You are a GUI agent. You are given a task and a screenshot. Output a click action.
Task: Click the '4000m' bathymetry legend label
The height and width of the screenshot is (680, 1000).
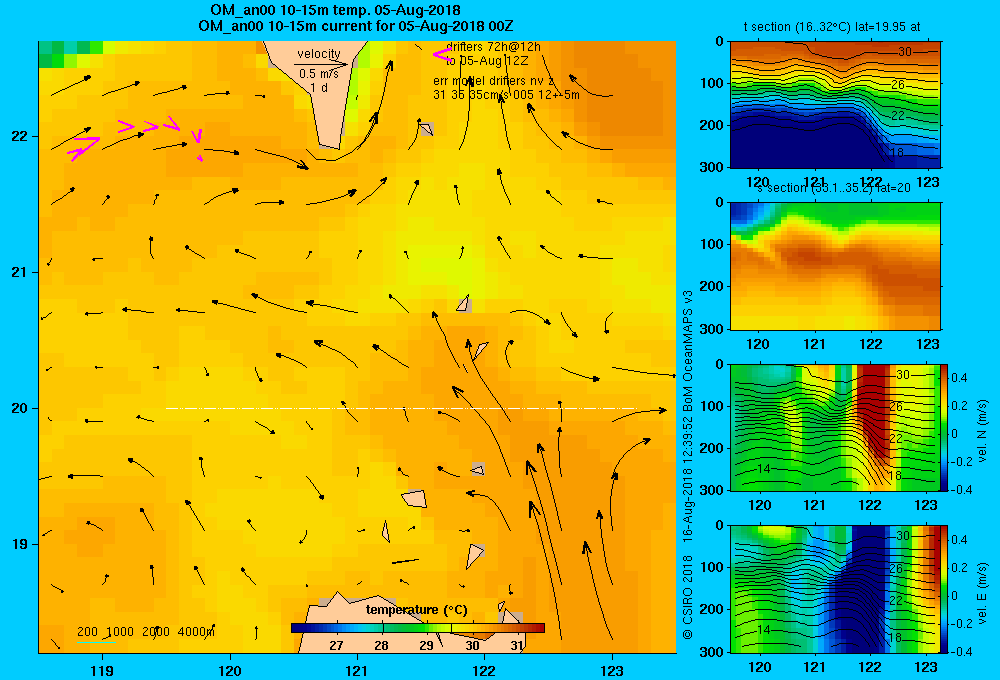click(196, 632)
